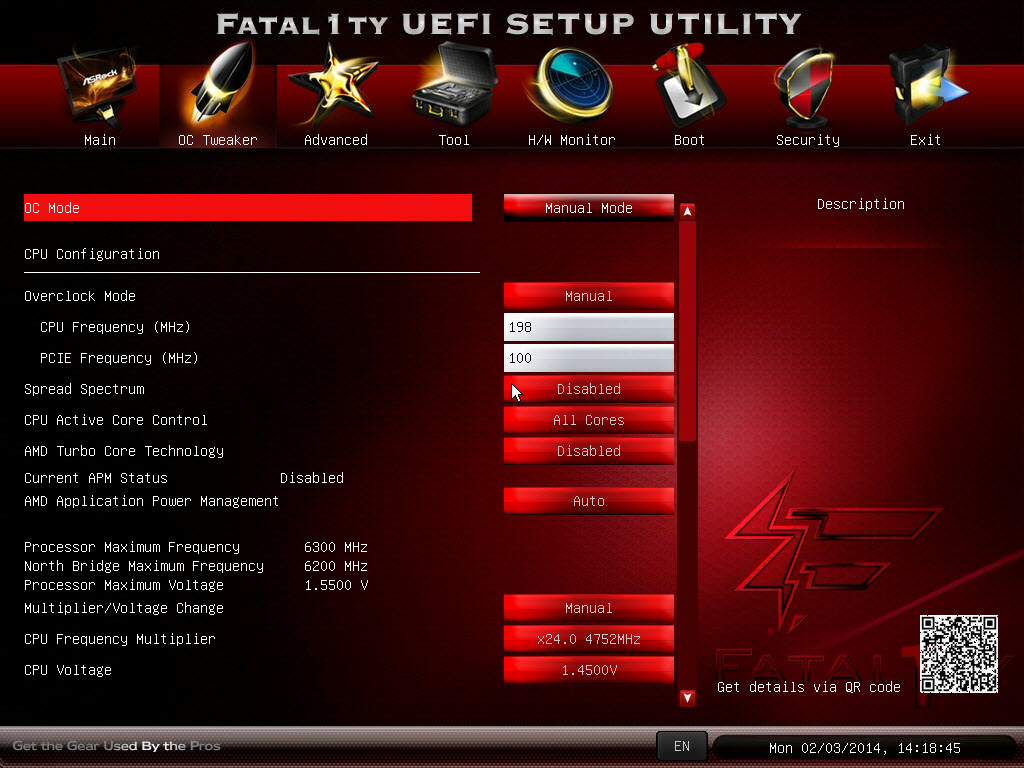Click the Processor Maximum Frequency label
This screenshot has height=768, width=1024.
pos(132,547)
